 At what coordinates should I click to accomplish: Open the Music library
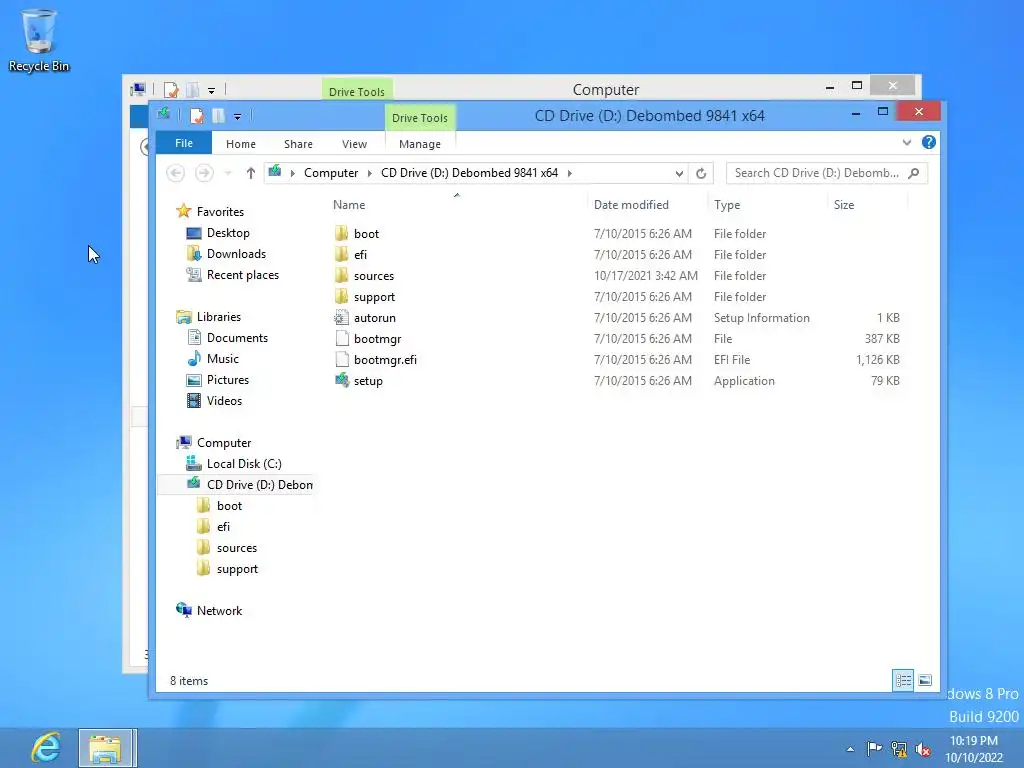tap(223, 359)
